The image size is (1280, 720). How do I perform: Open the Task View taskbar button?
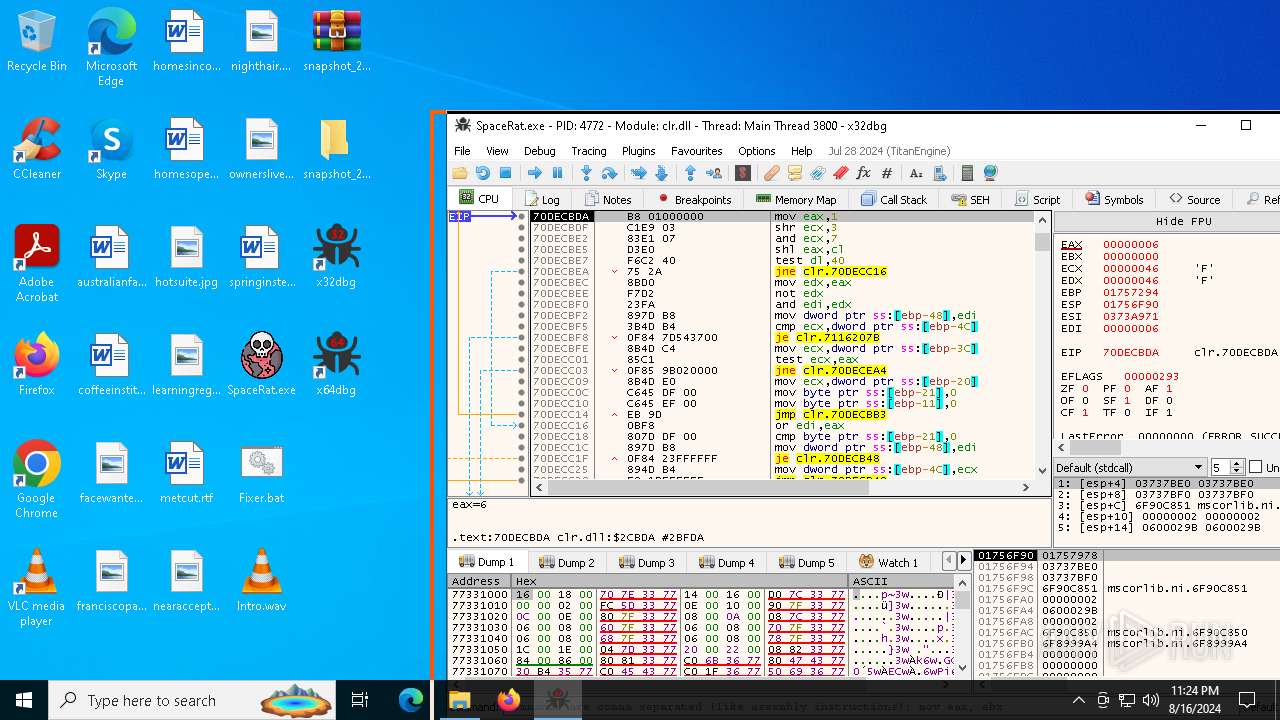360,700
